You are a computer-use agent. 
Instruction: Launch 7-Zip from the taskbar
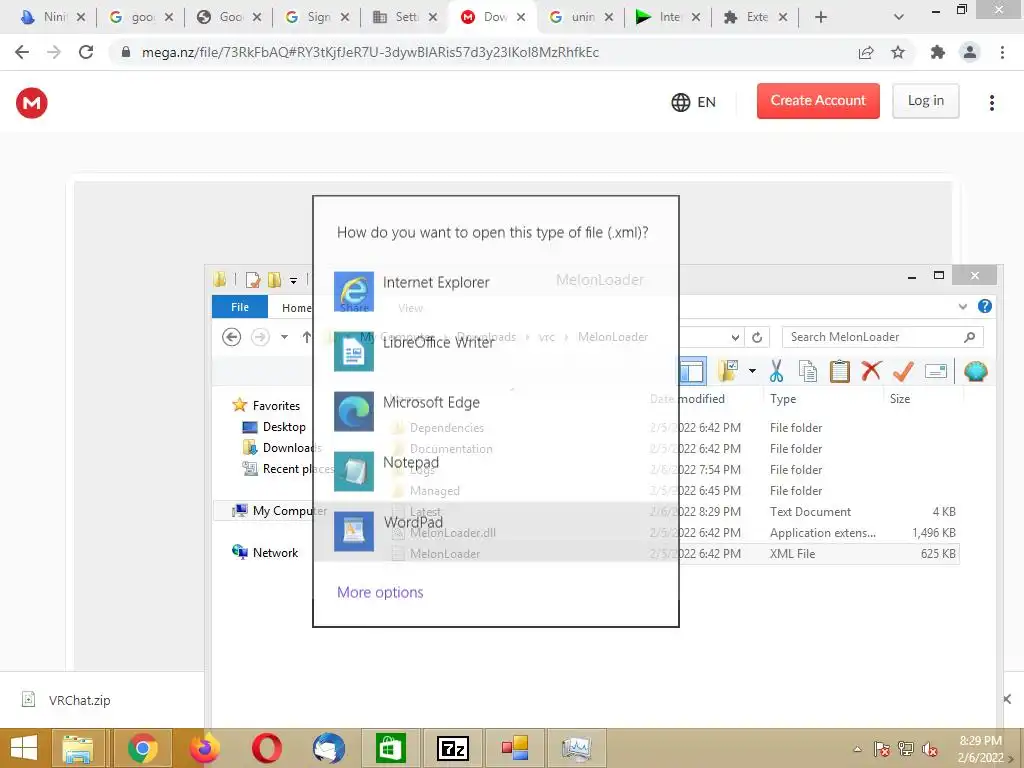pyautogui.click(x=453, y=748)
